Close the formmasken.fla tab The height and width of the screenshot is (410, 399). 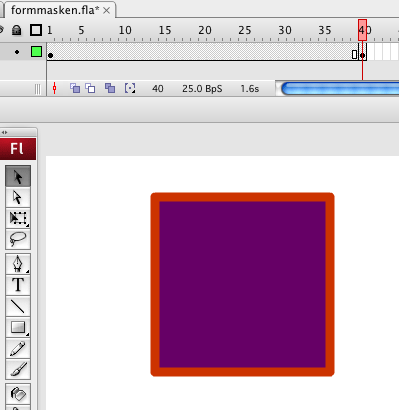click(x=106, y=11)
